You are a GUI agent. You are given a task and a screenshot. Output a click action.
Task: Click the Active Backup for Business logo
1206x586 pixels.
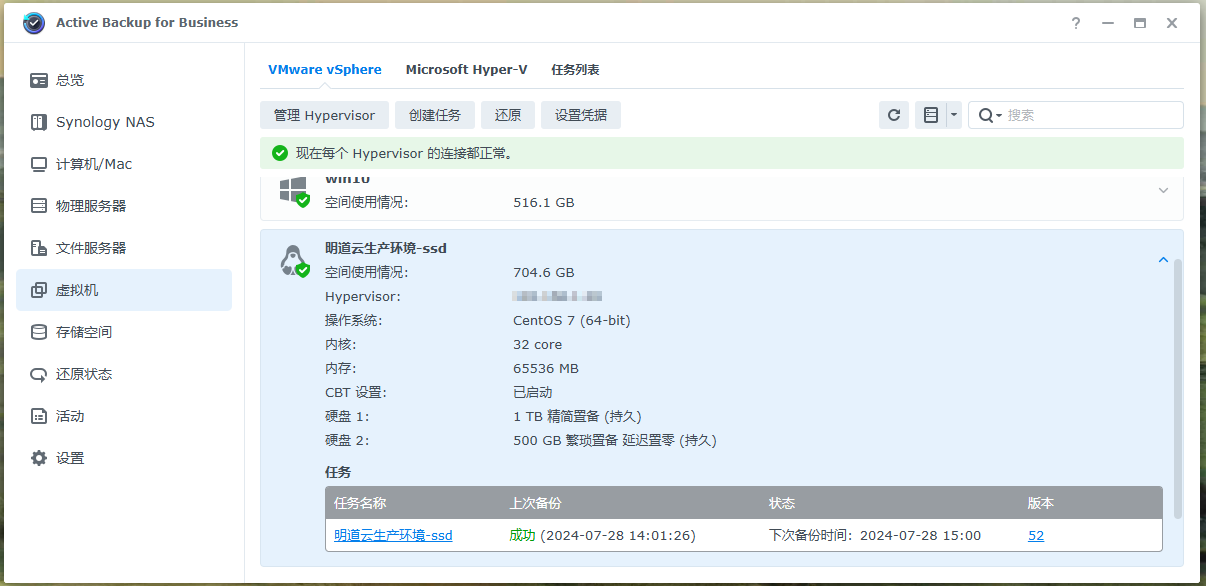pos(34,22)
